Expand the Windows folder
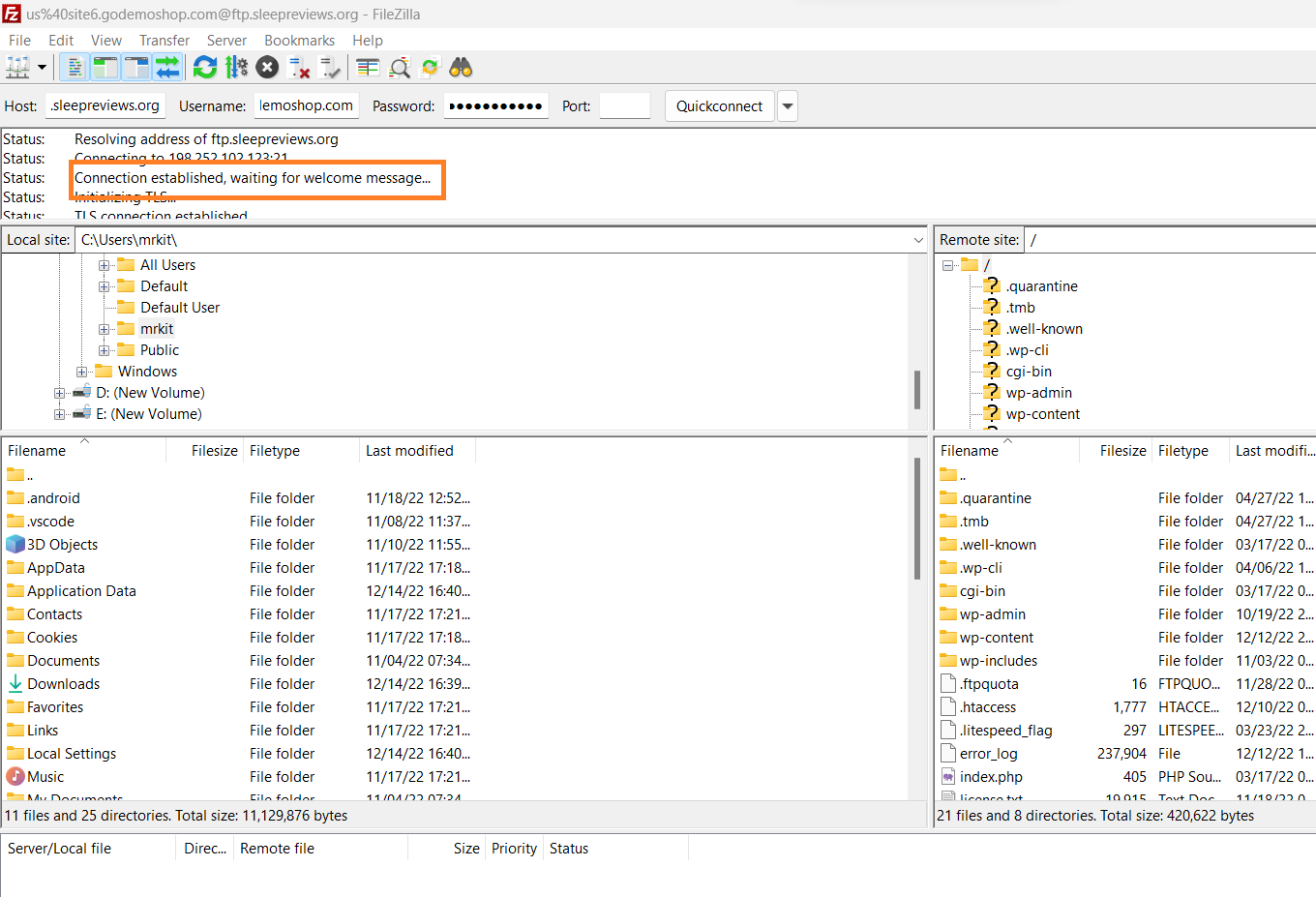This screenshot has height=897, width=1316. [82, 372]
